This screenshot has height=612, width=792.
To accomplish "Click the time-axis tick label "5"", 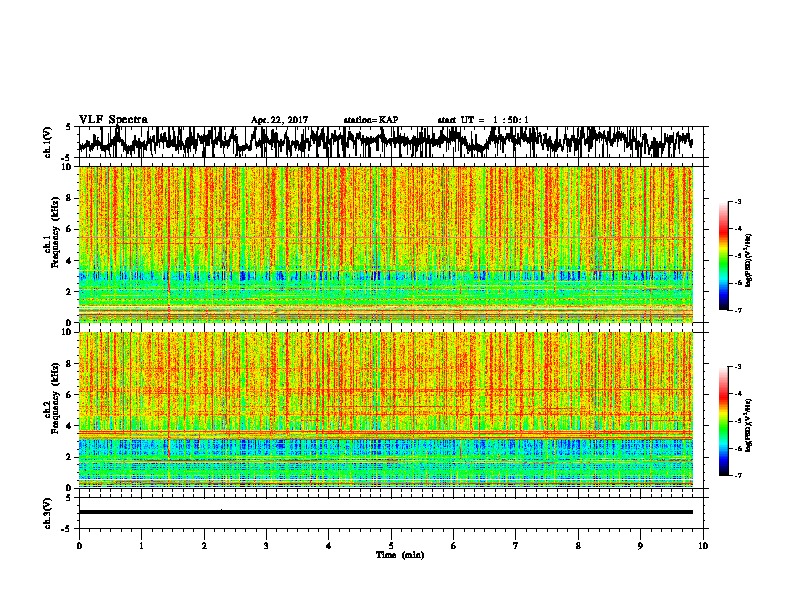I will tap(391, 546).
